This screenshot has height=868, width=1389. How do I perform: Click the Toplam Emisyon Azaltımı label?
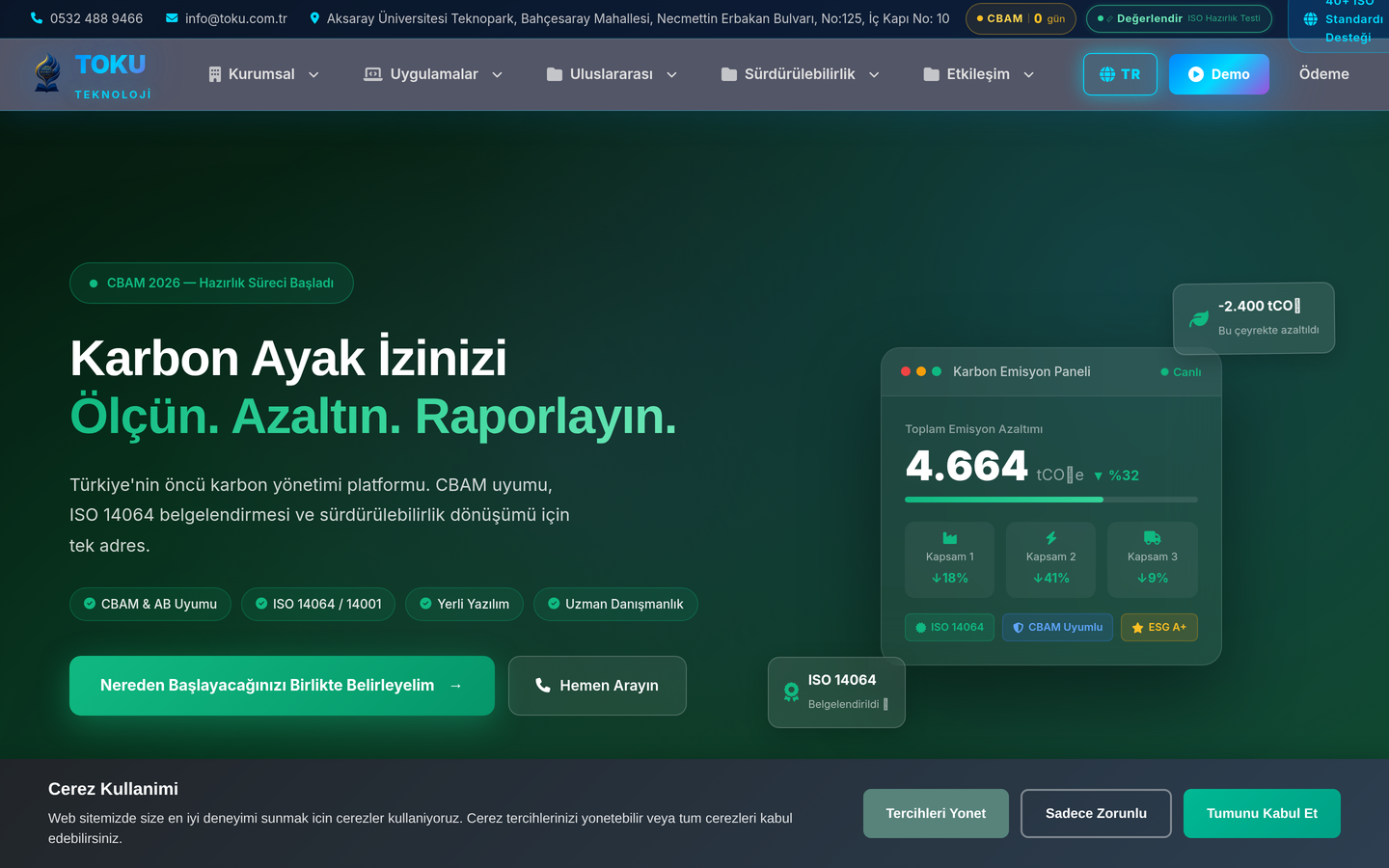pos(973,429)
